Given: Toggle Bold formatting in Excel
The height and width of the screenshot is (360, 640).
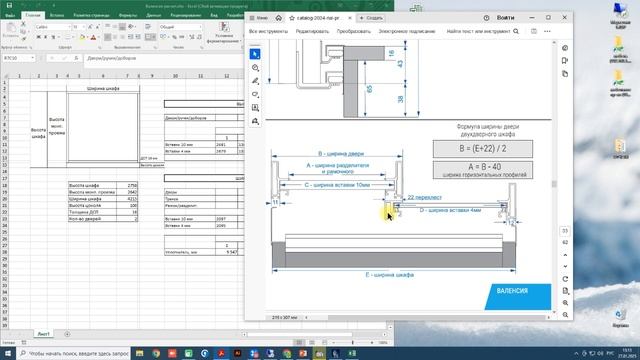Looking at the screenshot, I should point(38,38).
